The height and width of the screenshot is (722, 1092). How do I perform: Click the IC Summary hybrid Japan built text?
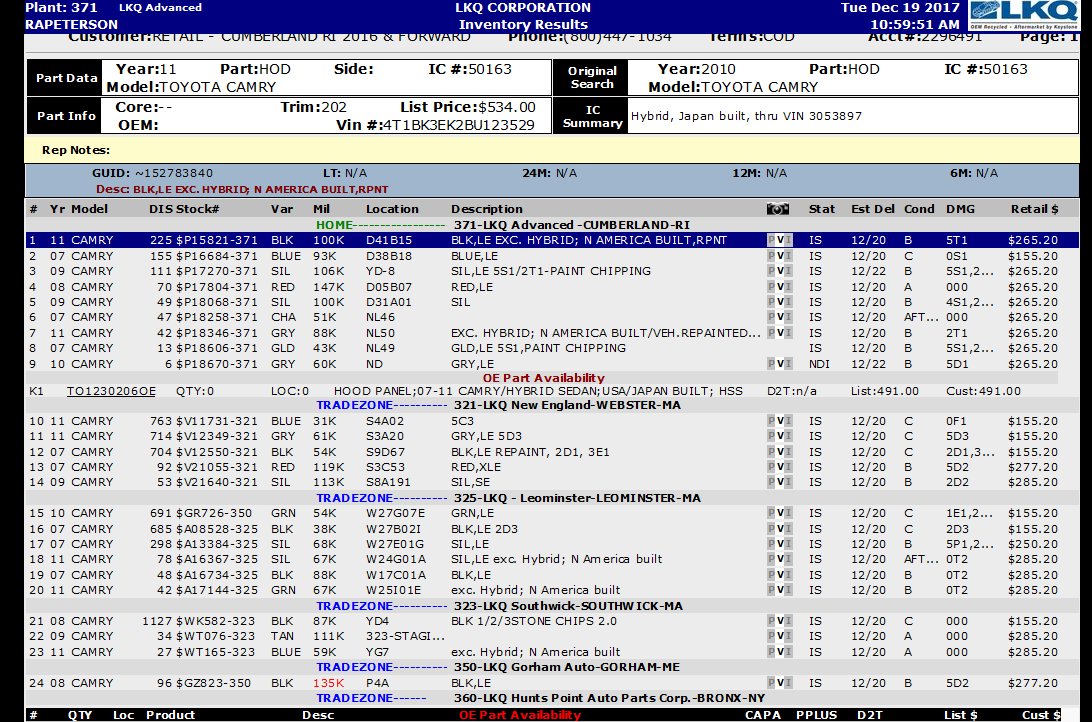[746, 116]
